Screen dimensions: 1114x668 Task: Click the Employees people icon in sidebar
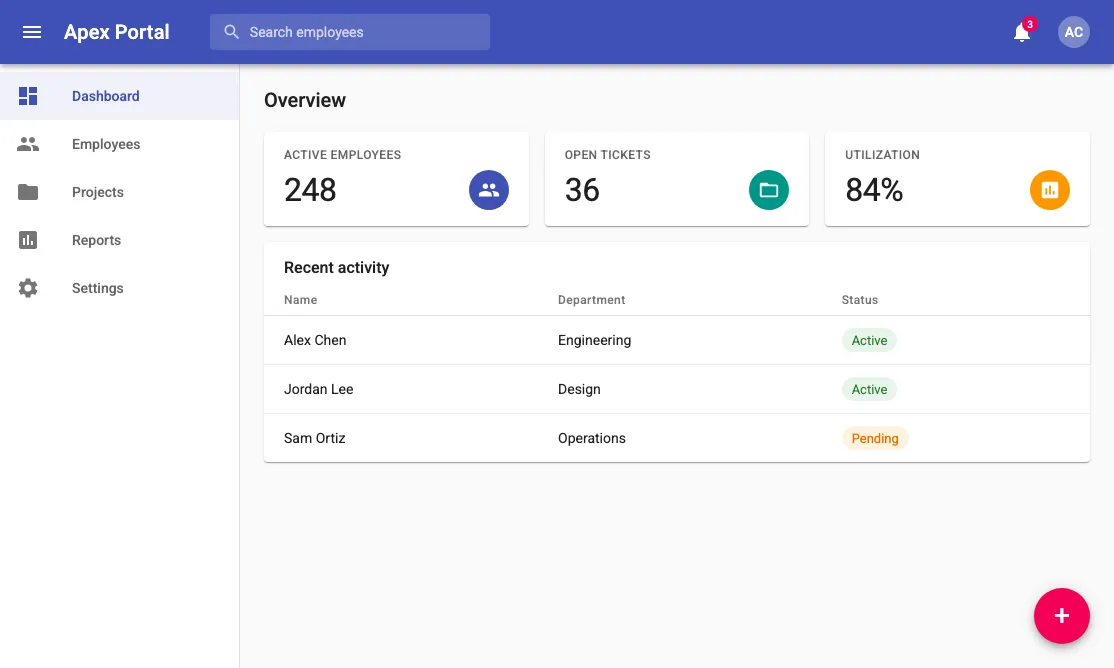coord(28,144)
